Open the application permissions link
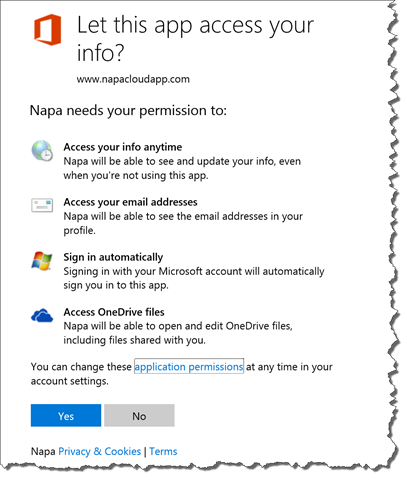The width and height of the screenshot is (407, 480). [x=189, y=366]
